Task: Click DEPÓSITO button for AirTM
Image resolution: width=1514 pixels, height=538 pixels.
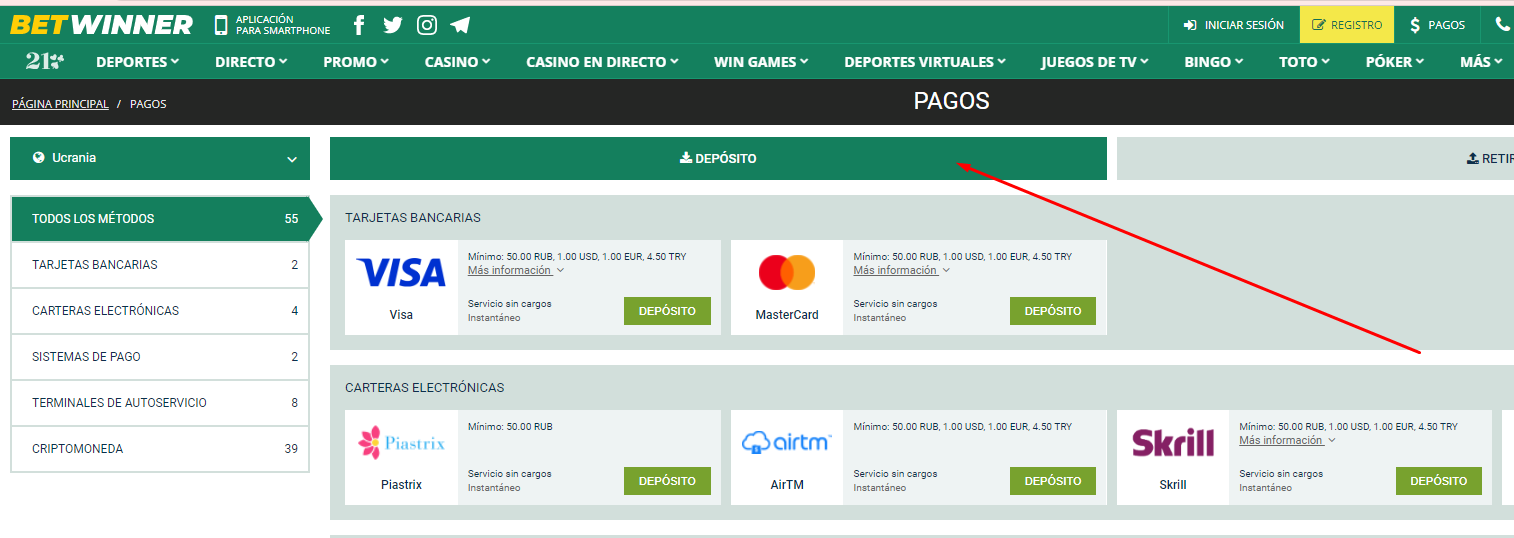Action: coord(1053,481)
